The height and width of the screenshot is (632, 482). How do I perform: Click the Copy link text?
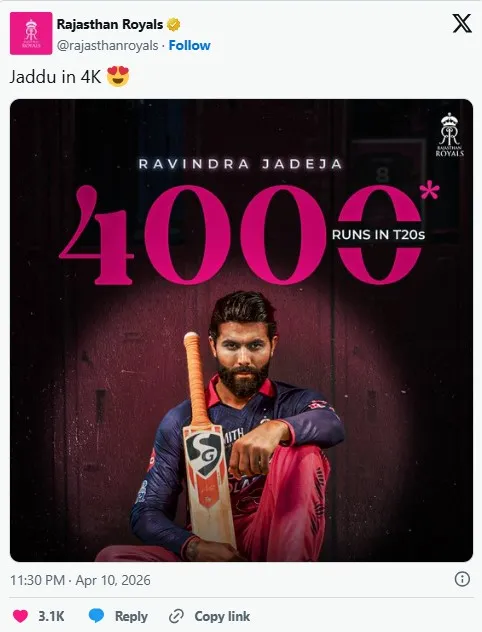pyautogui.click(x=222, y=616)
